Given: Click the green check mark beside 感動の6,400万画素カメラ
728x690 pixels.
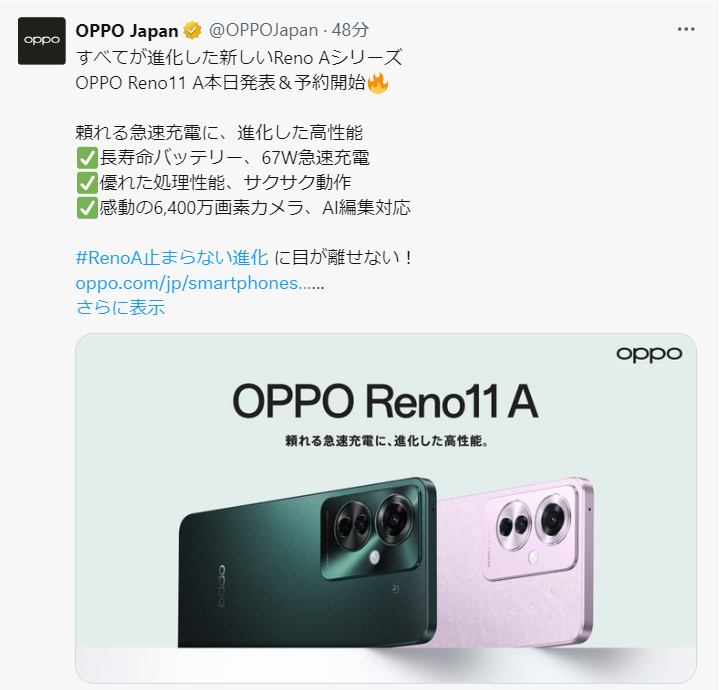Looking at the screenshot, I should point(87,208).
